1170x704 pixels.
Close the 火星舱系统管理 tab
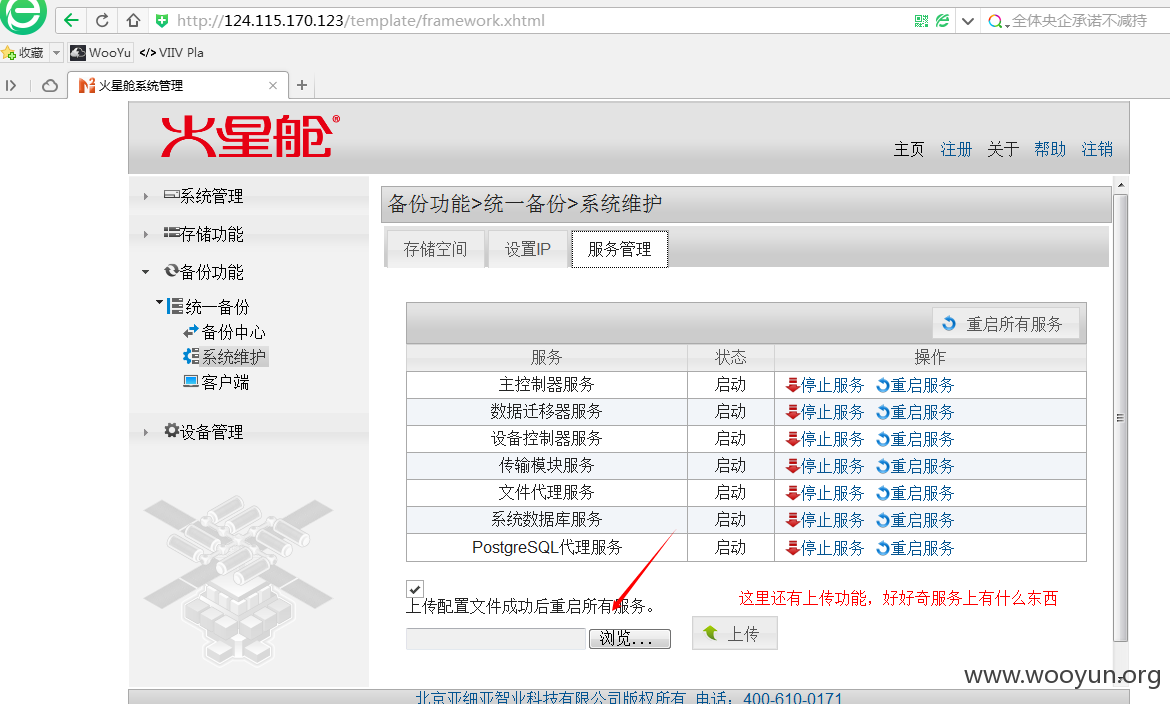pos(273,85)
